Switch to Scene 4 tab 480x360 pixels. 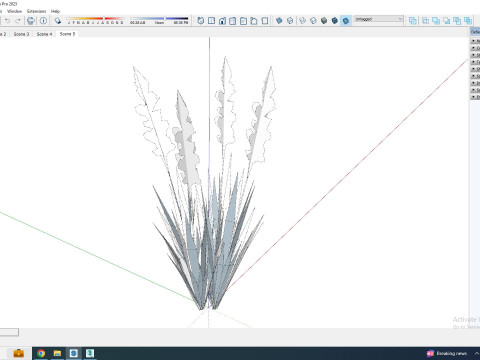point(44,34)
